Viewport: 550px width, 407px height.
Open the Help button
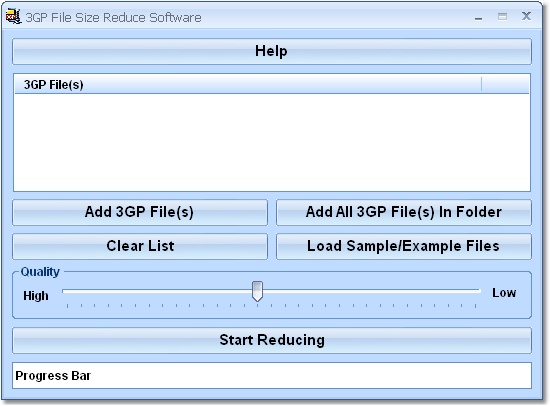(272, 51)
